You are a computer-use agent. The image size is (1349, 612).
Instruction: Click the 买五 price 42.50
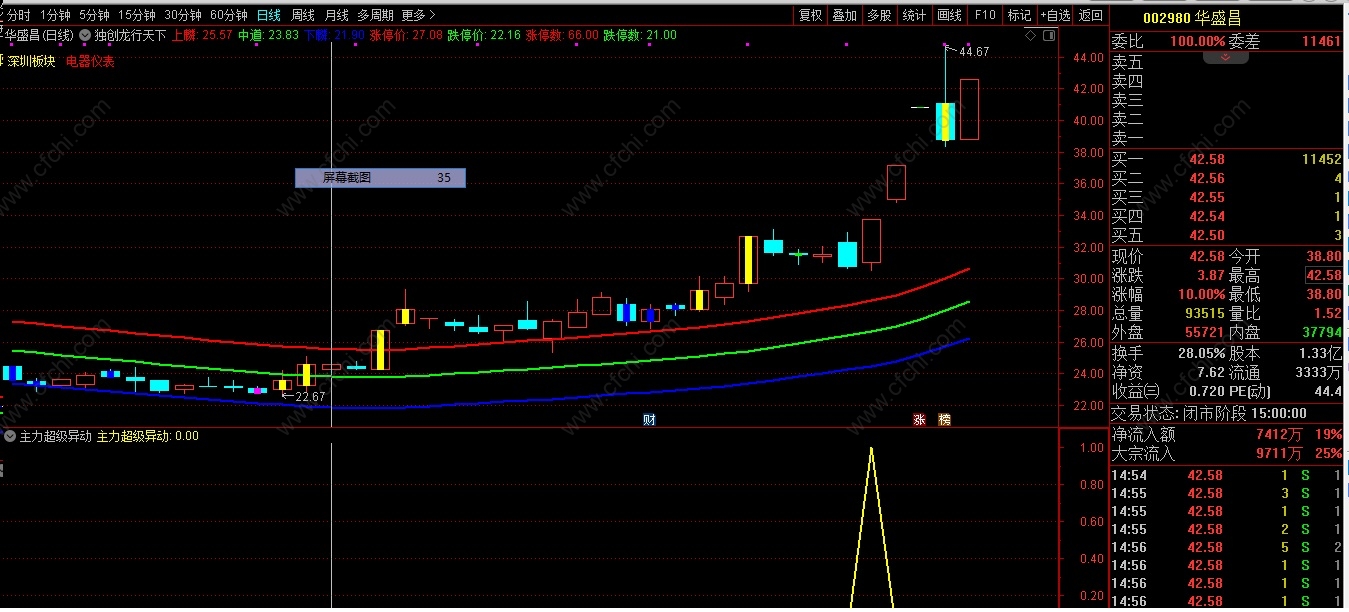click(x=1206, y=235)
